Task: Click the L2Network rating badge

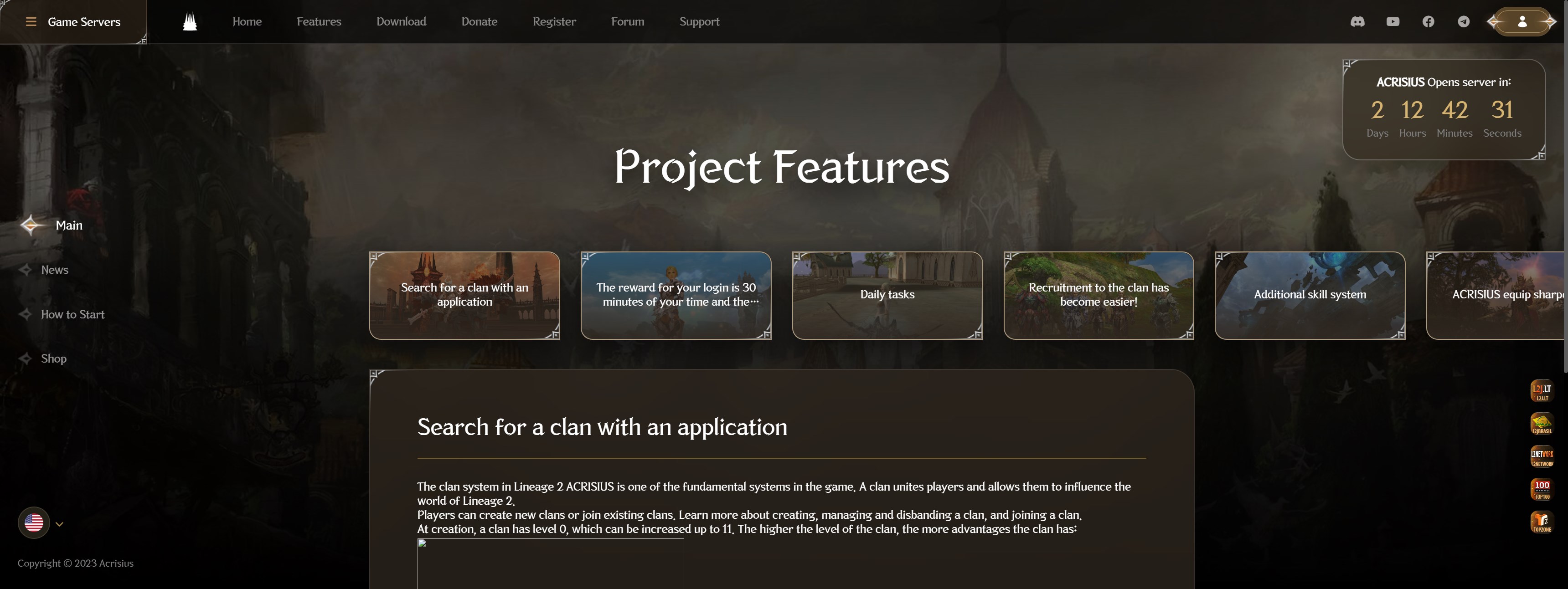Action: [1542, 456]
